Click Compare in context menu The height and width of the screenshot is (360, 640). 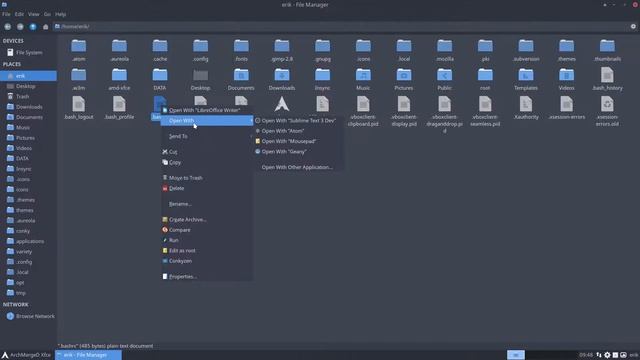coord(207,230)
